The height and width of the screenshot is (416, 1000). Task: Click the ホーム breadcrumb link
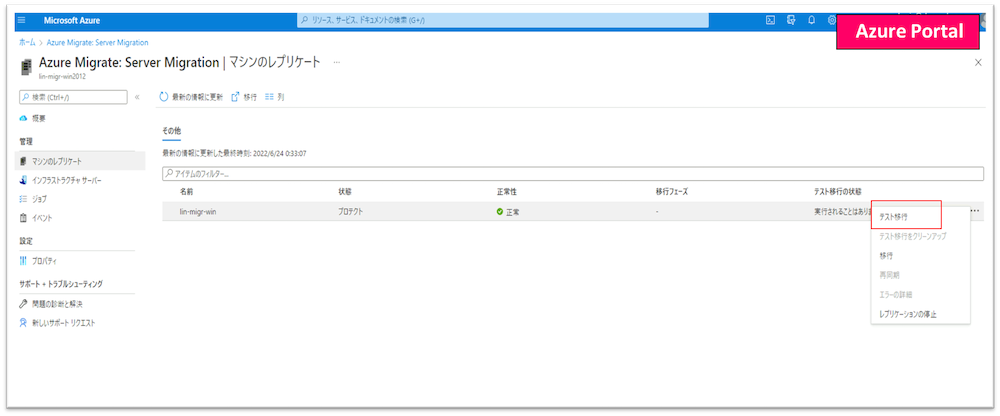coord(27,42)
